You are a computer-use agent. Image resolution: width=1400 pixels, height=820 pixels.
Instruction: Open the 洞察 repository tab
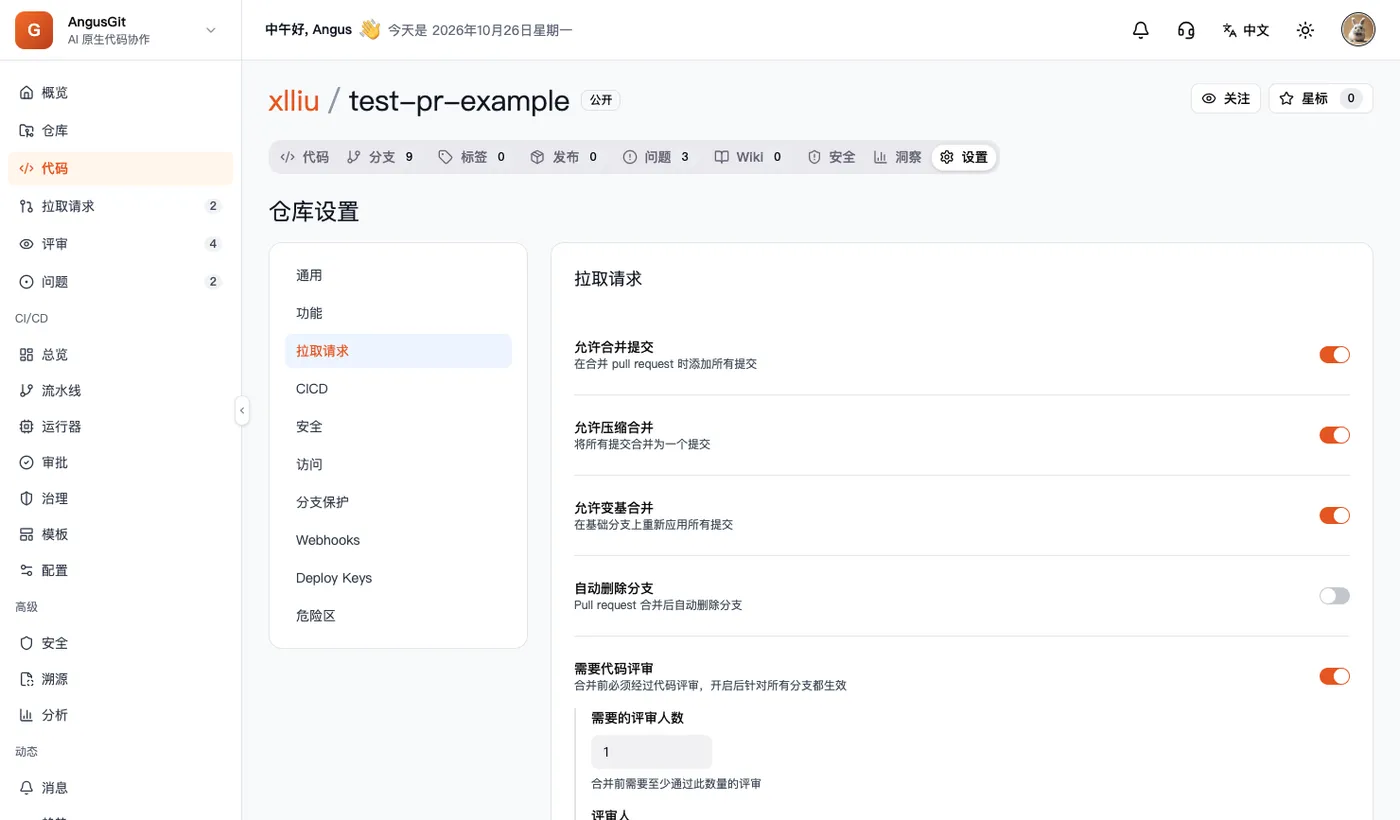[x=898, y=157]
